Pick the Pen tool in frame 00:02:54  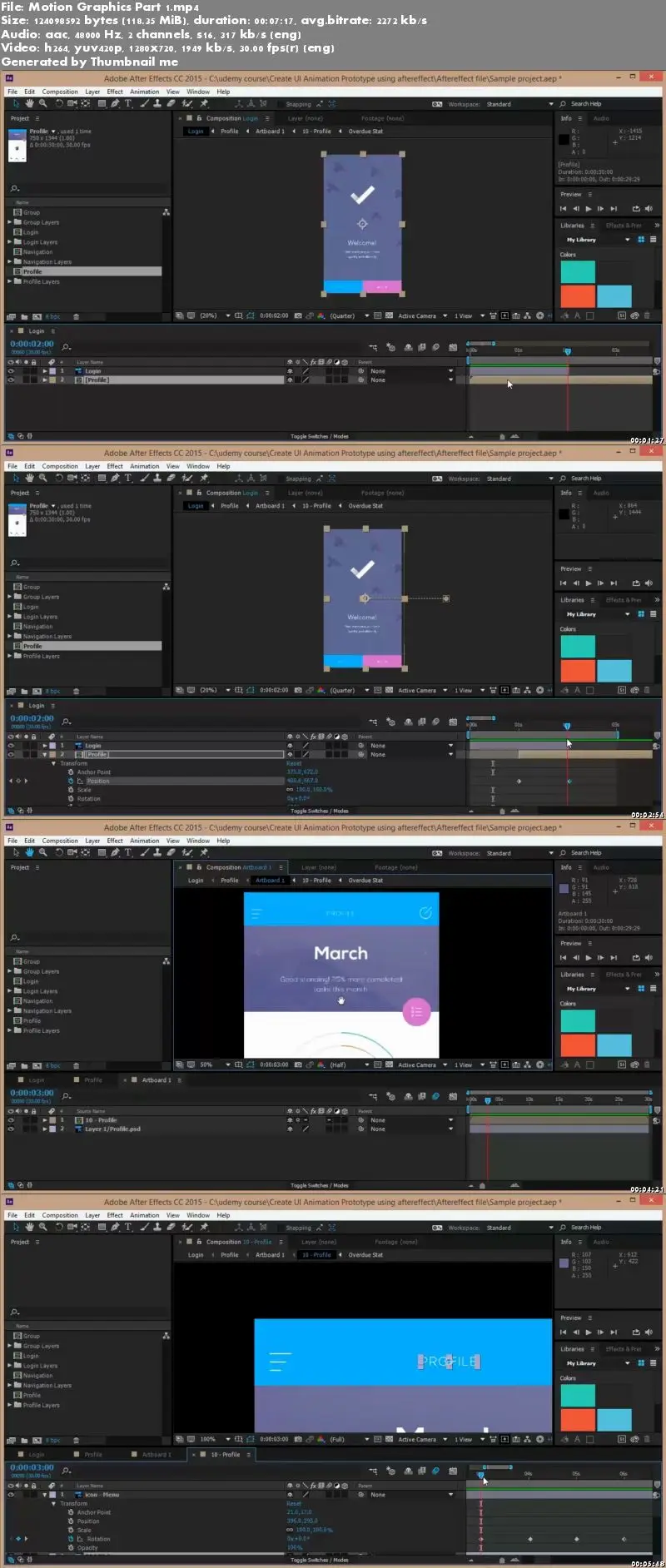pos(115,479)
